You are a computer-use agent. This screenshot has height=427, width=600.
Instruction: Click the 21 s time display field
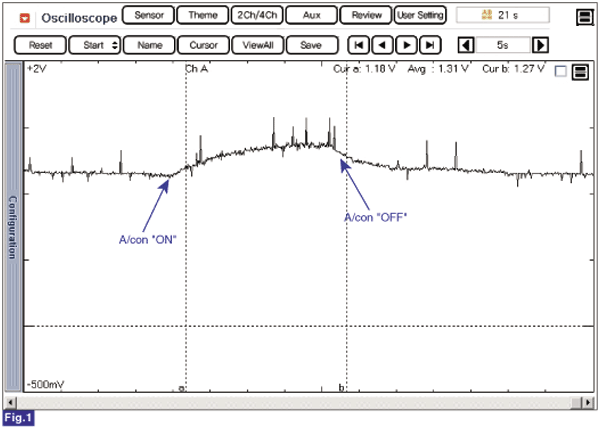click(x=503, y=15)
